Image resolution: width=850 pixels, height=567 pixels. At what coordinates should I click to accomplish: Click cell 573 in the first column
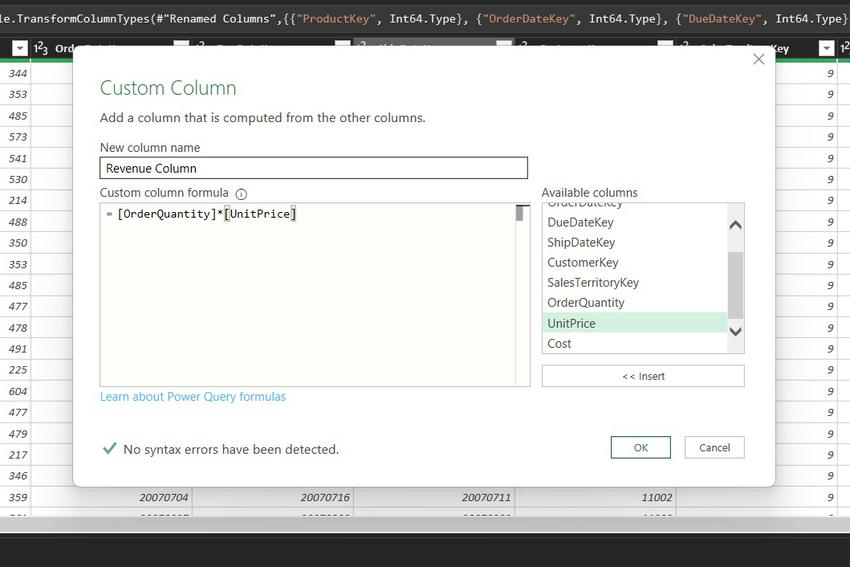18,137
